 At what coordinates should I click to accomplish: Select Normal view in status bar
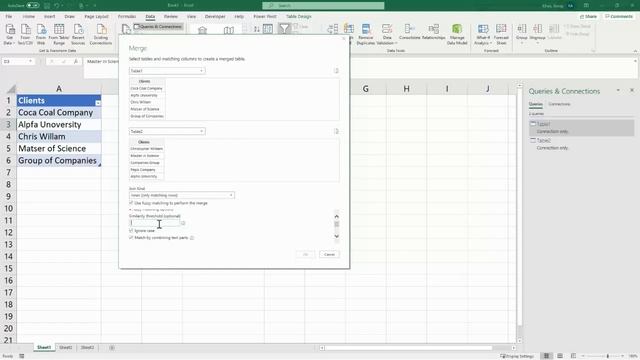tap(546, 356)
